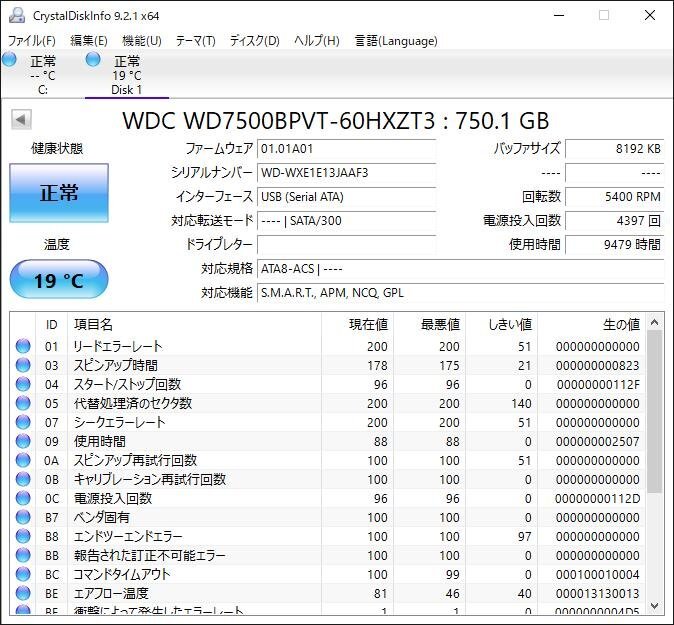Click the status orb of the BB 報告された訂正不可能エラー row
674x625 pixels.
(23, 555)
